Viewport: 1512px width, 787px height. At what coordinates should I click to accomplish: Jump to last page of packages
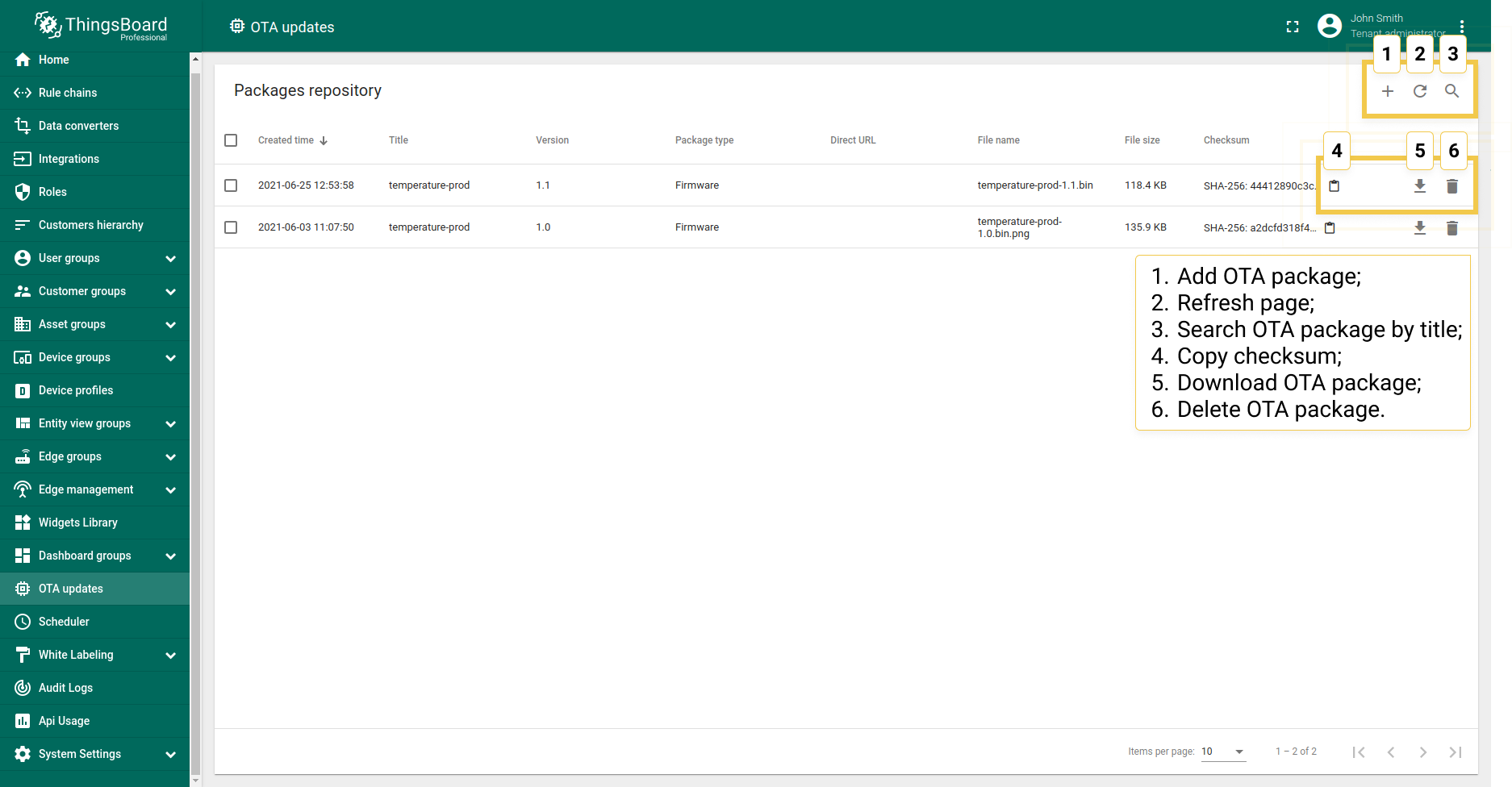1456,752
